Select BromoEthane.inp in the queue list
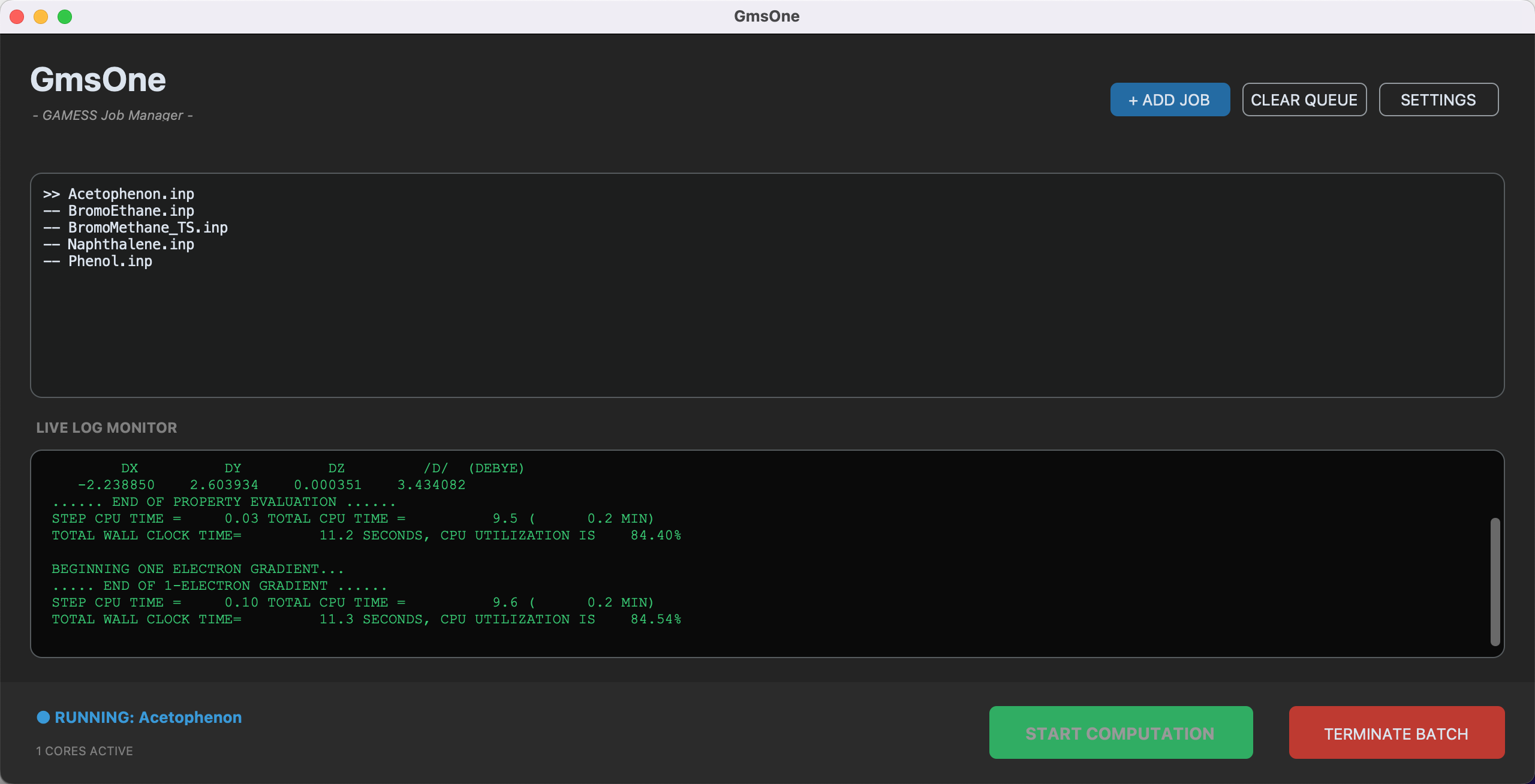1535x784 pixels. click(131, 211)
